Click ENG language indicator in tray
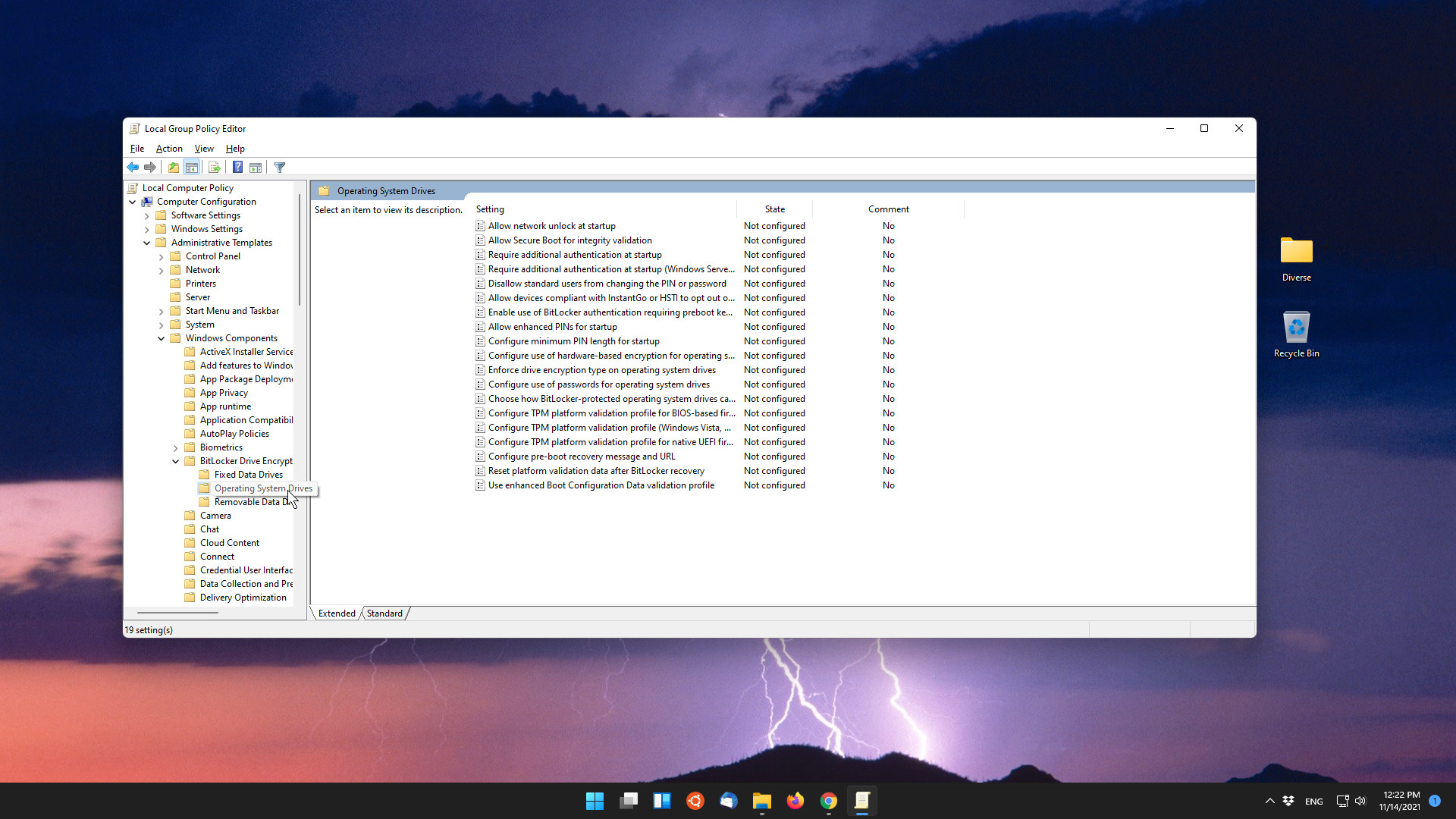1456x819 pixels. pyautogui.click(x=1314, y=801)
